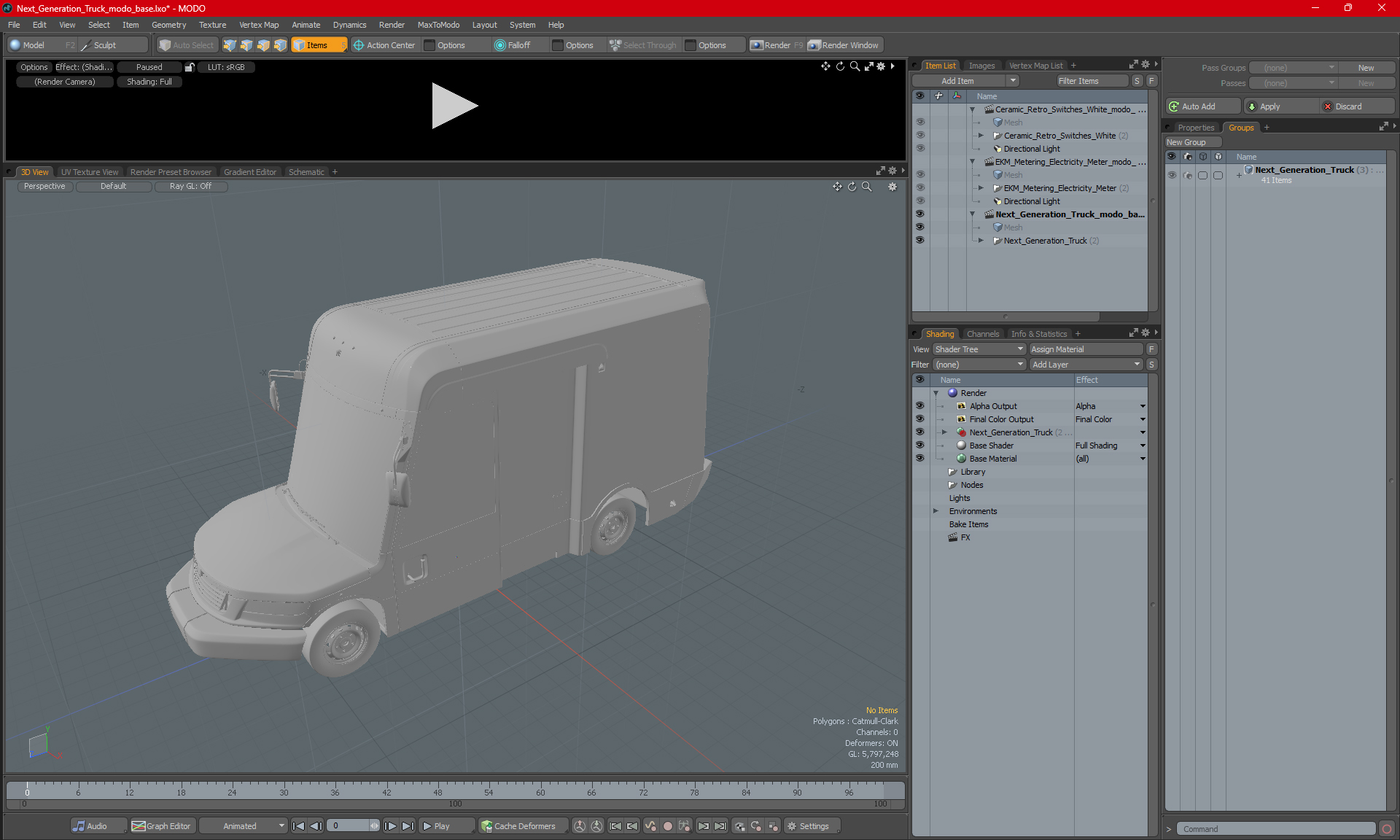
Task: Open 3D viewport gear settings
Action: pyautogui.click(x=892, y=187)
